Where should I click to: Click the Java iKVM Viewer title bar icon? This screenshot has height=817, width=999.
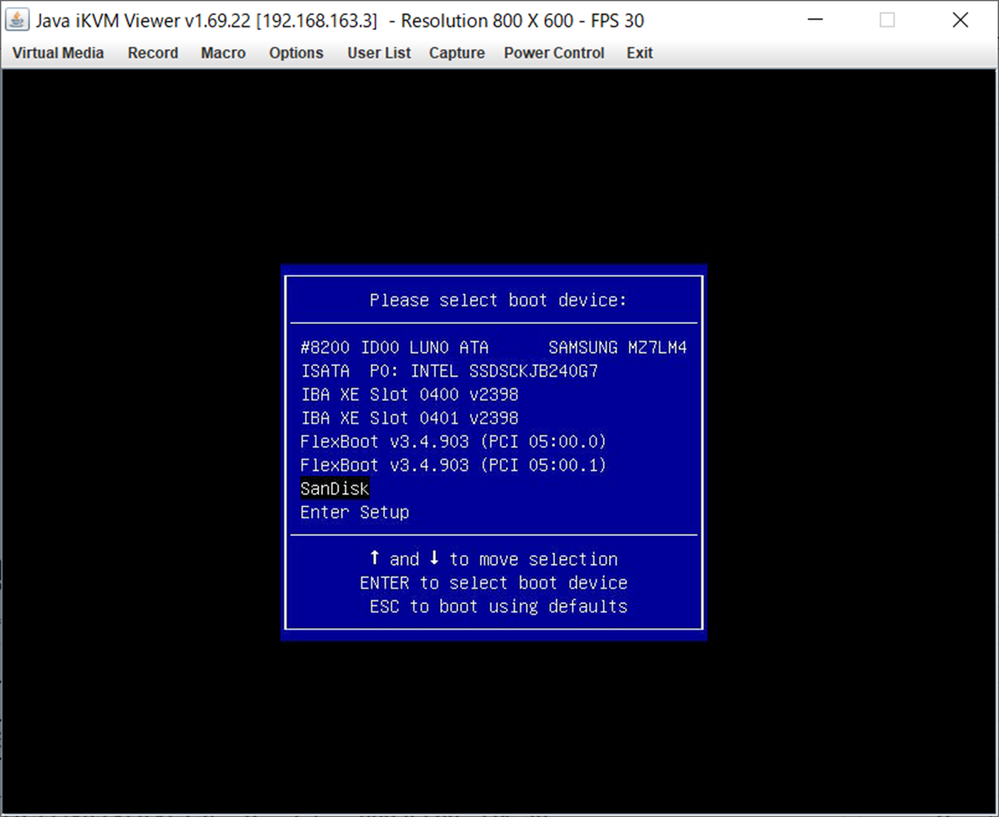click(x=17, y=20)
